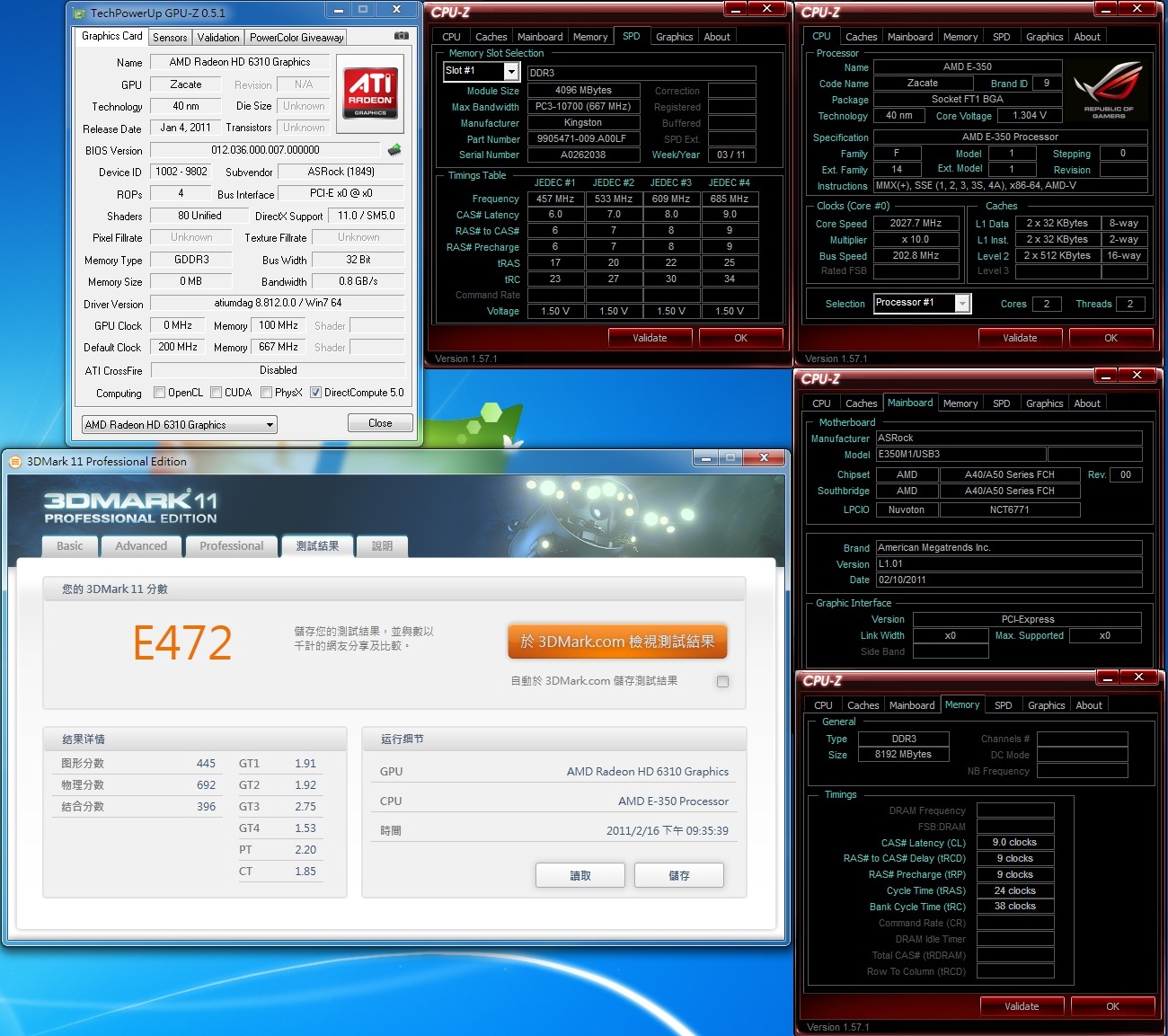Screen dimensions: 1168x1036
Task: Click the 物理分數 692 result row
Action: pos(136,785)
